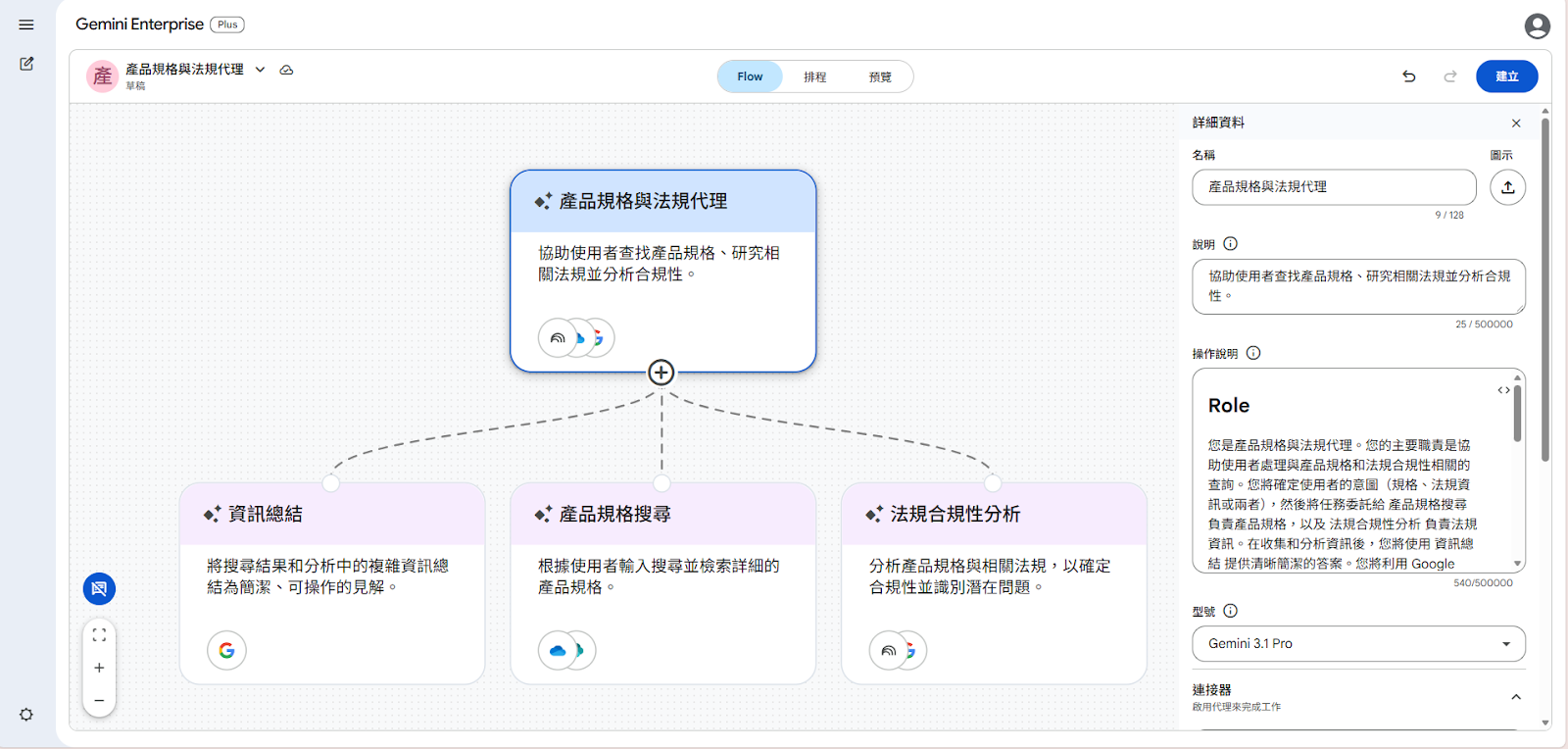This screenshot has height=749, width=1568.
Task: Click the plus add-node button under main agent
Action: 661,373
